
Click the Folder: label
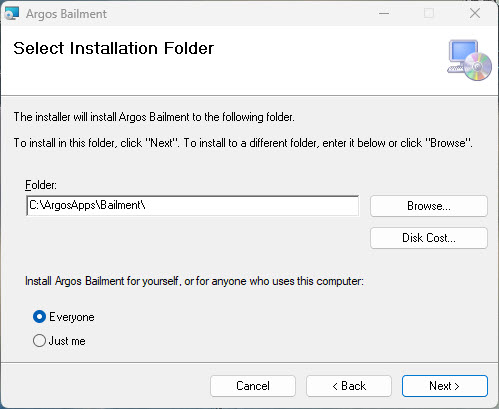(x=41, y=185)
